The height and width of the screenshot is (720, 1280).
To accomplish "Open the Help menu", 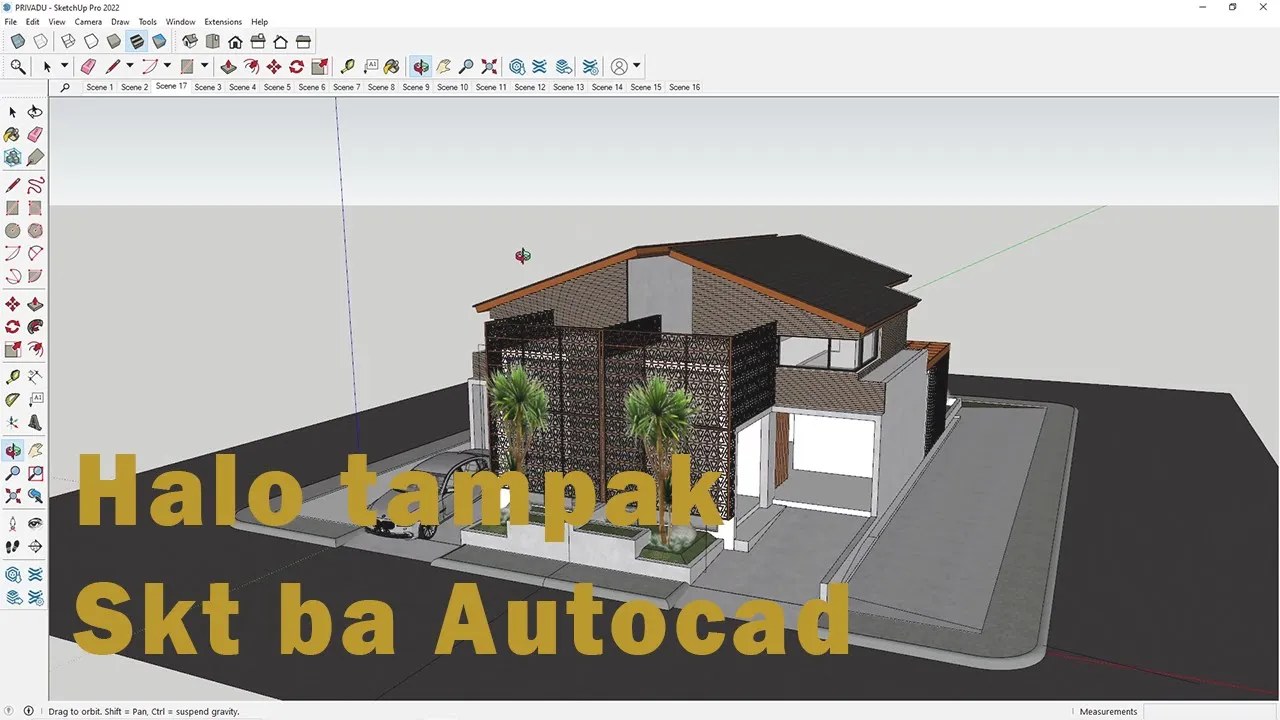I will tap(260, 22).
